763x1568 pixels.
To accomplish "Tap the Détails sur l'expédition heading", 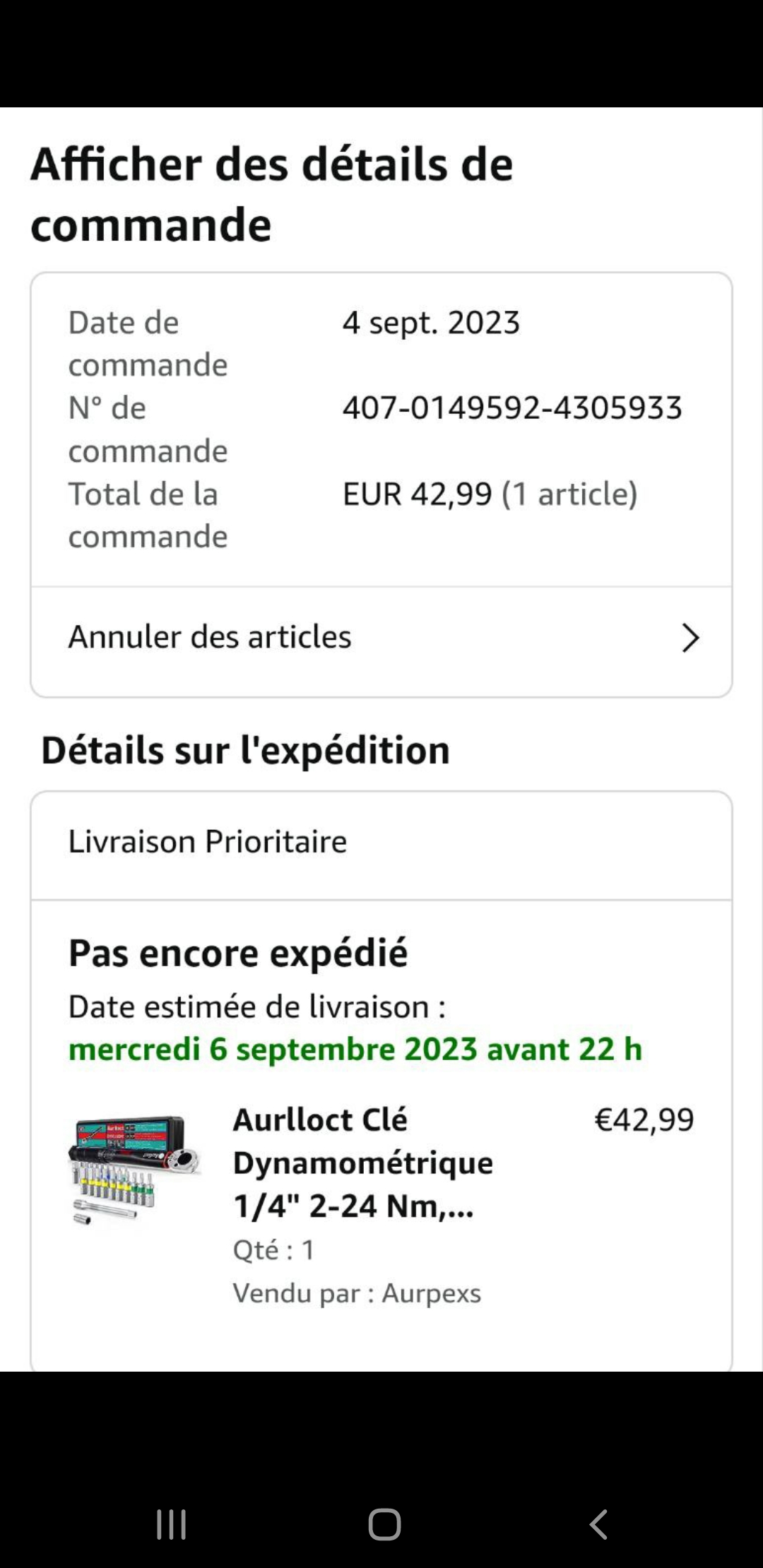I will point(245,750).
